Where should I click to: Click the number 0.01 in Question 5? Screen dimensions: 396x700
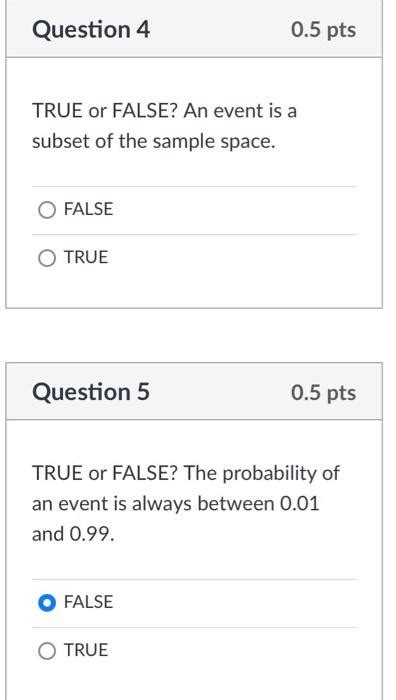pyautogui.click(x=300, y=504)
